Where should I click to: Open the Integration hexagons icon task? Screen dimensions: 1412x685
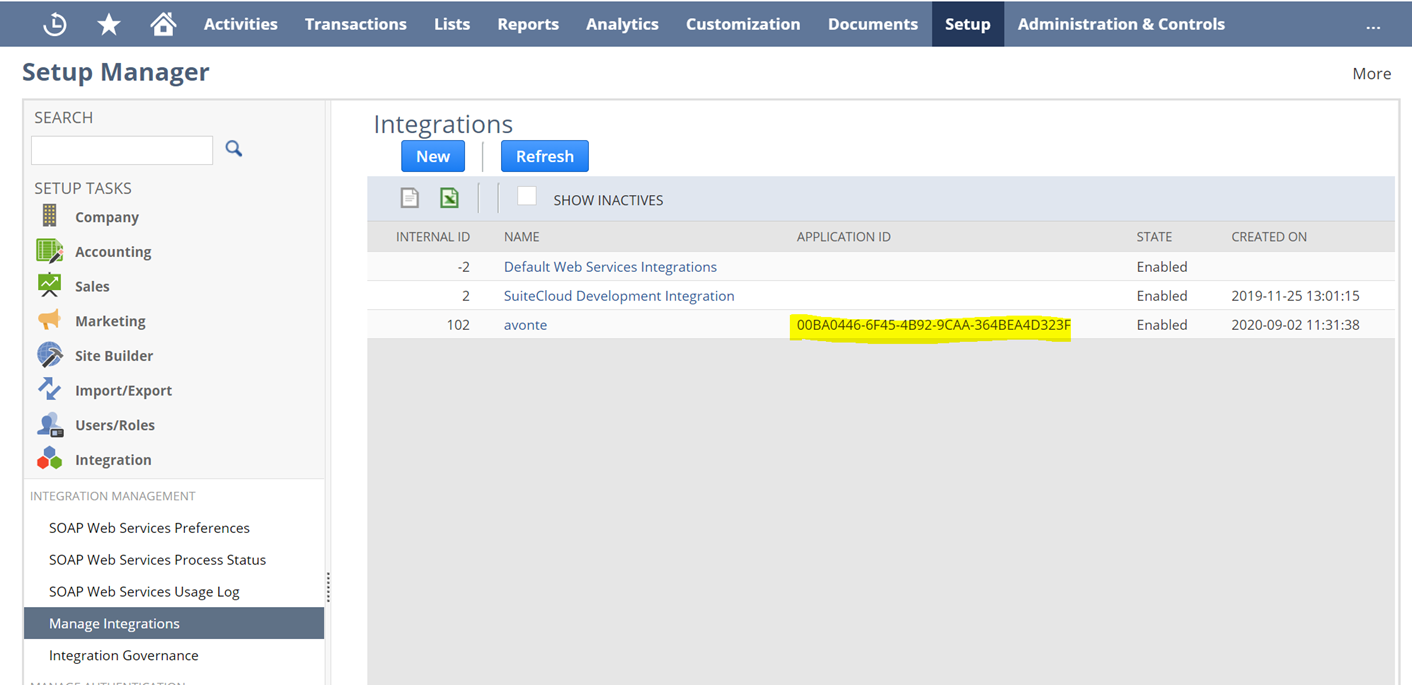pos(49,459)
